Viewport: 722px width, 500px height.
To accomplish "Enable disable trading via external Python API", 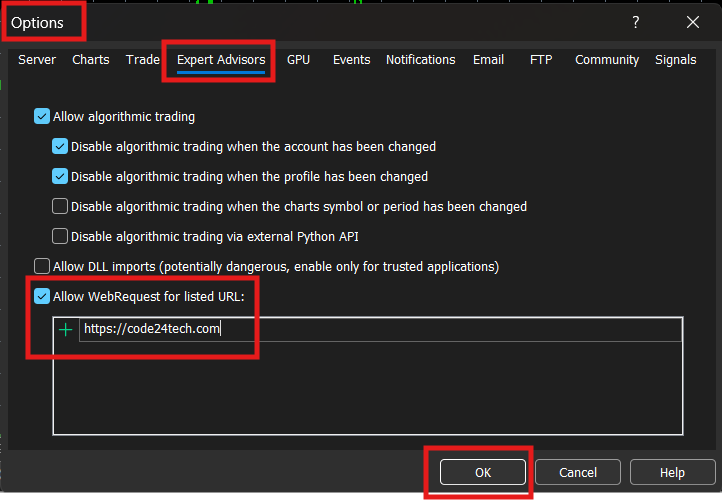I will coord(60,236).
